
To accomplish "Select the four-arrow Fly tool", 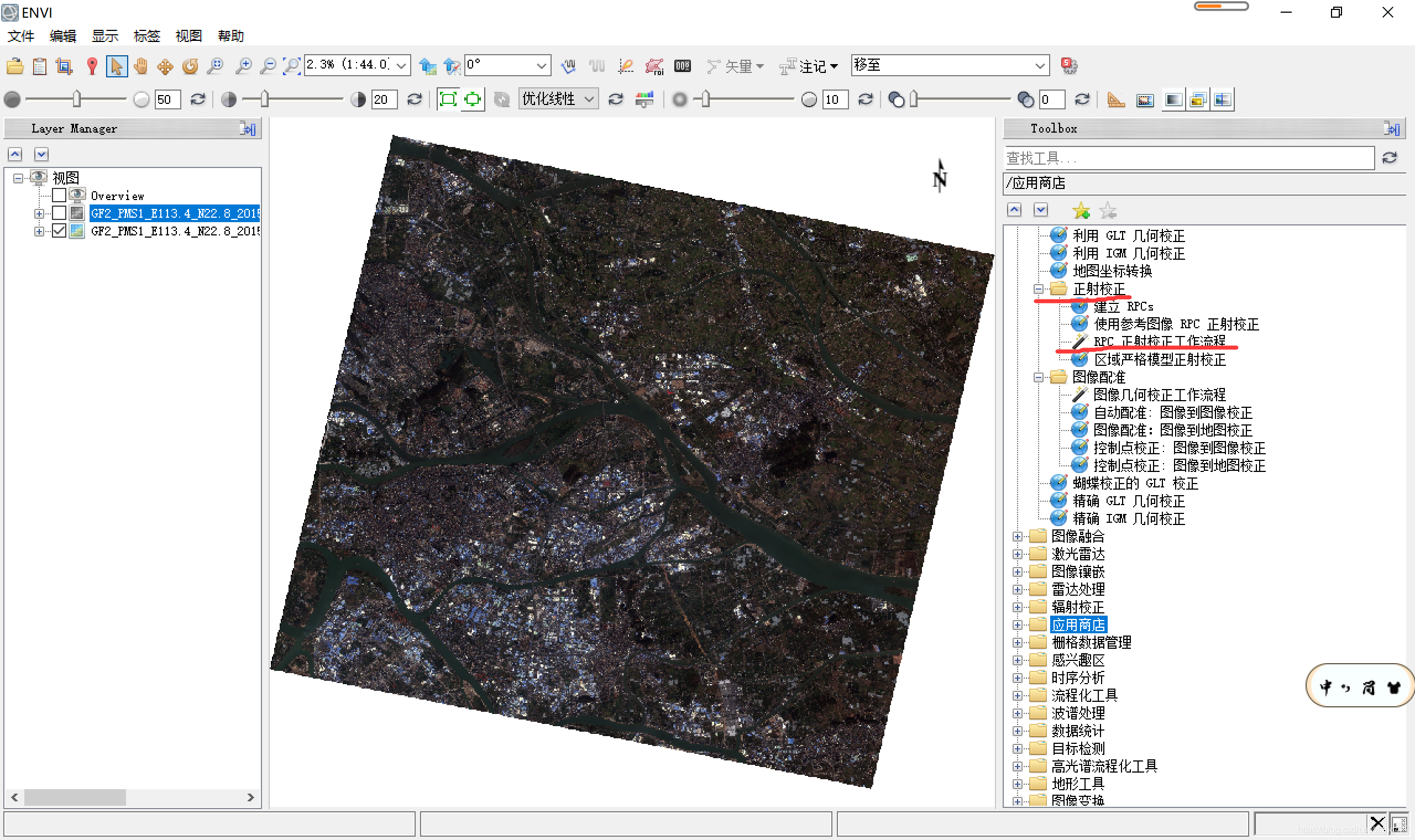I will click(x=165, y=66).
